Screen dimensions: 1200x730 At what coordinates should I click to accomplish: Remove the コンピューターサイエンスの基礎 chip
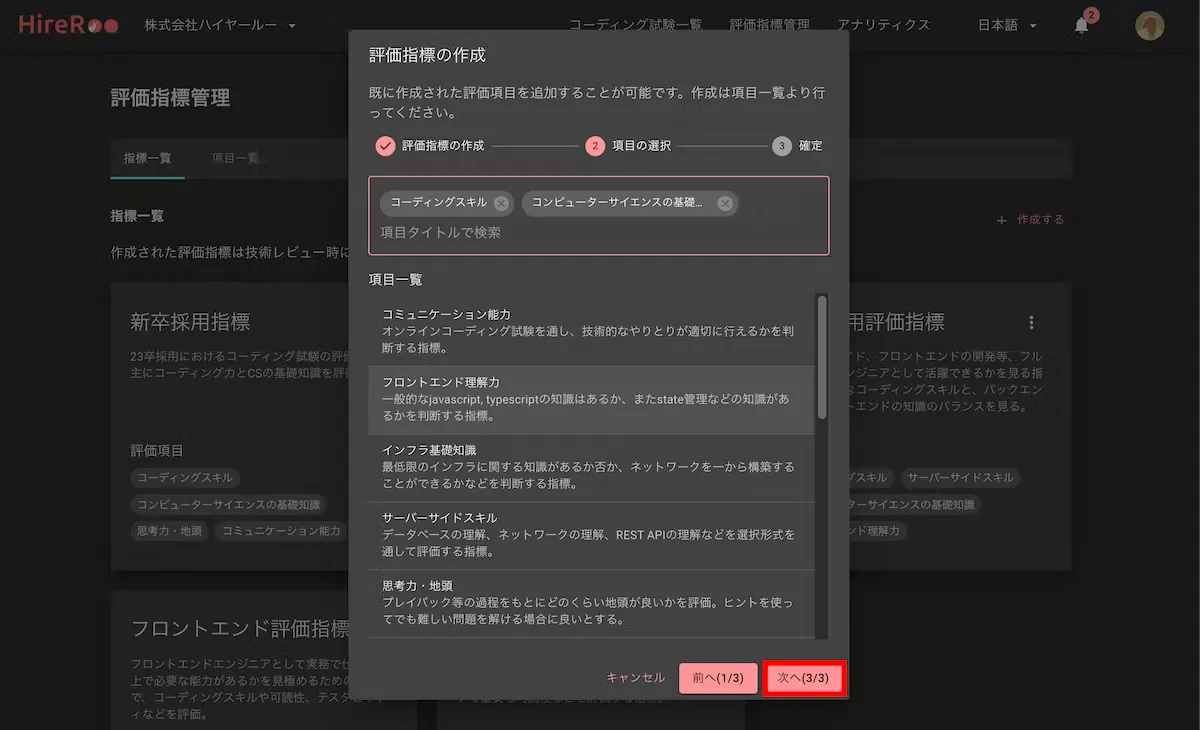tap(725, 203)
